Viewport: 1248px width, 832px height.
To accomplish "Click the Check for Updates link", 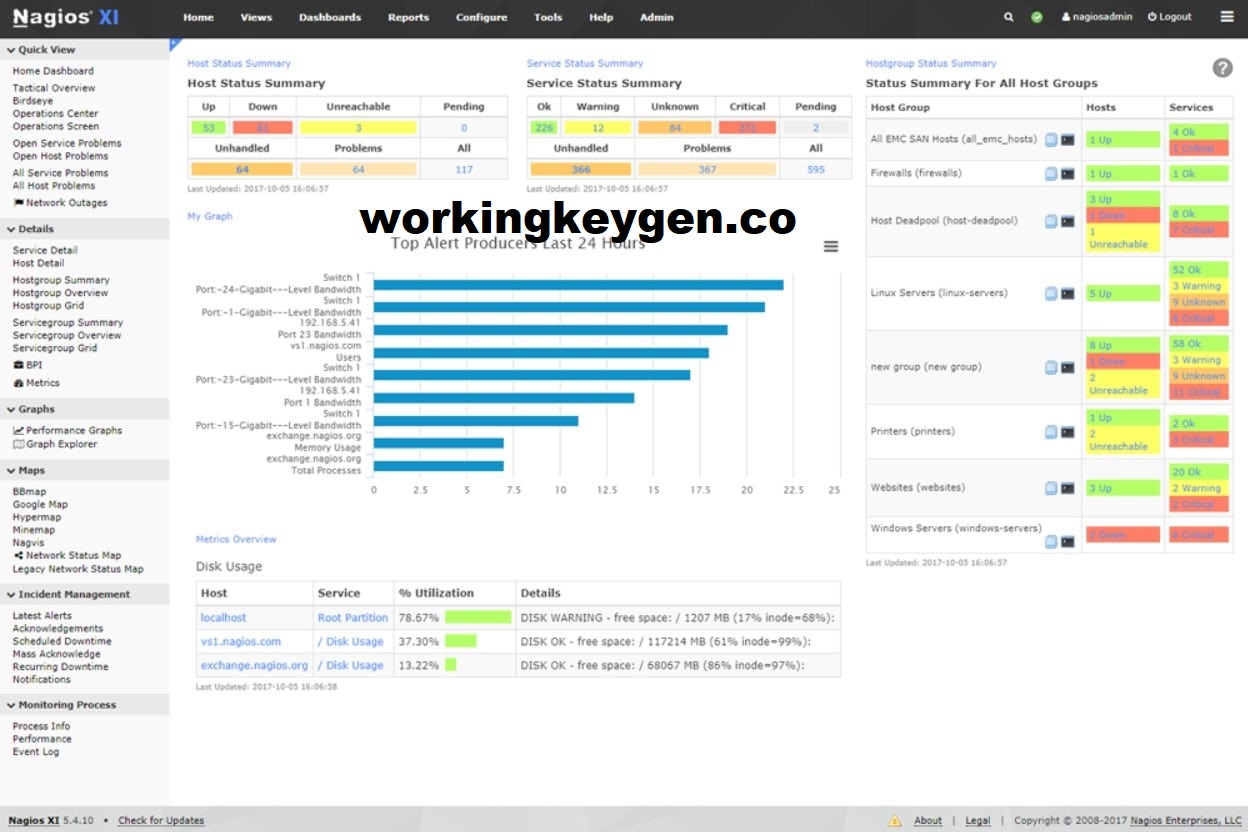I will click(161, 821).
